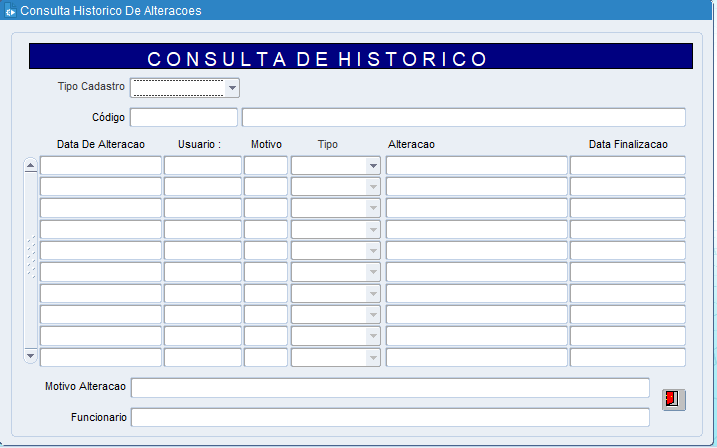Click the grid scrollbar down arrow

[31, 356]
